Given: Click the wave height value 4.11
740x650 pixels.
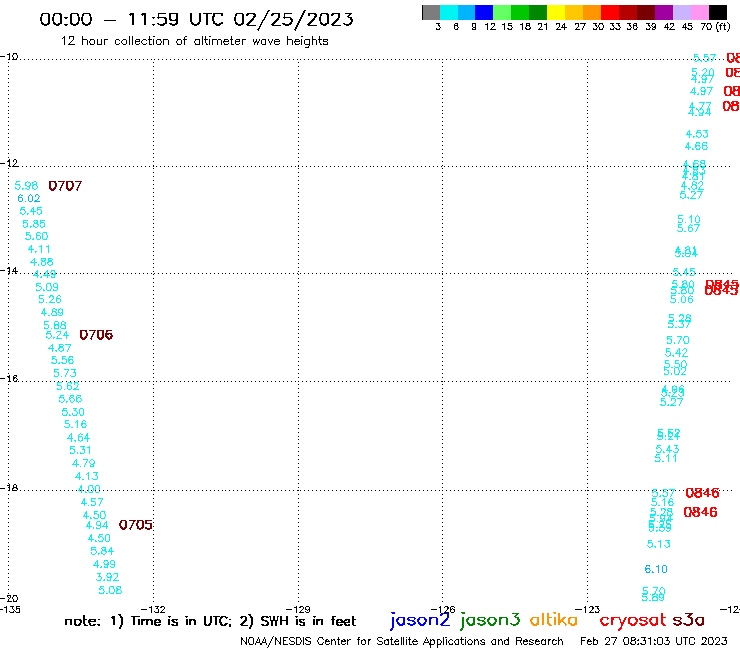Looking at the screenshot, I should pyautogui.click(x=39, y=249).
